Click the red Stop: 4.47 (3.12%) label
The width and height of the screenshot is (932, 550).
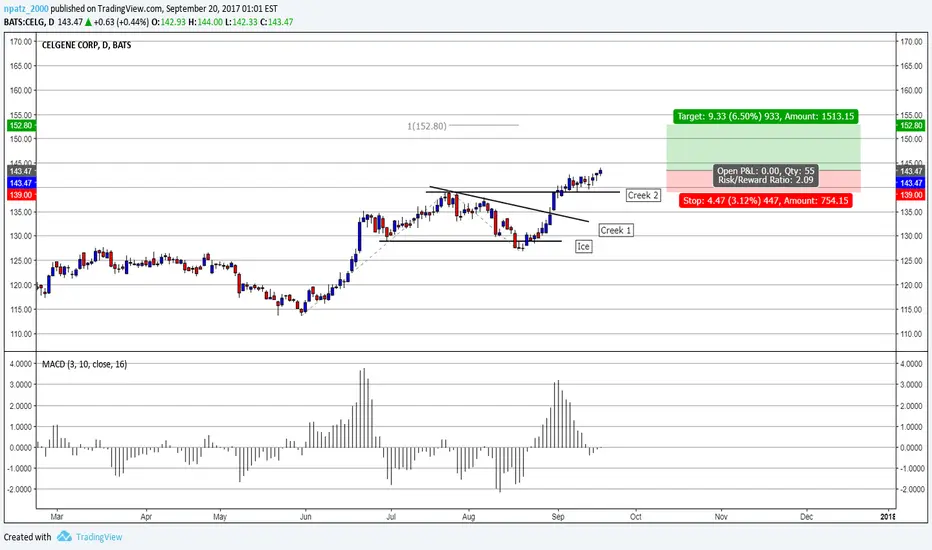766,200
